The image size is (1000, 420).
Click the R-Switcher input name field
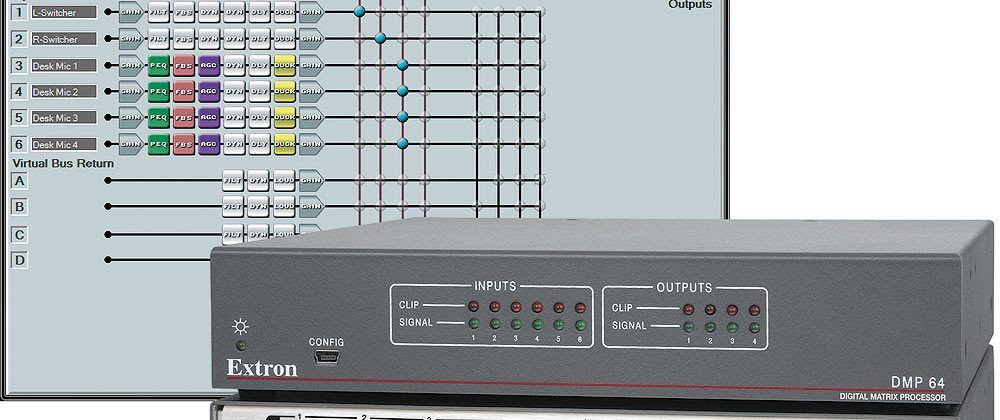(x=64, y=39)
